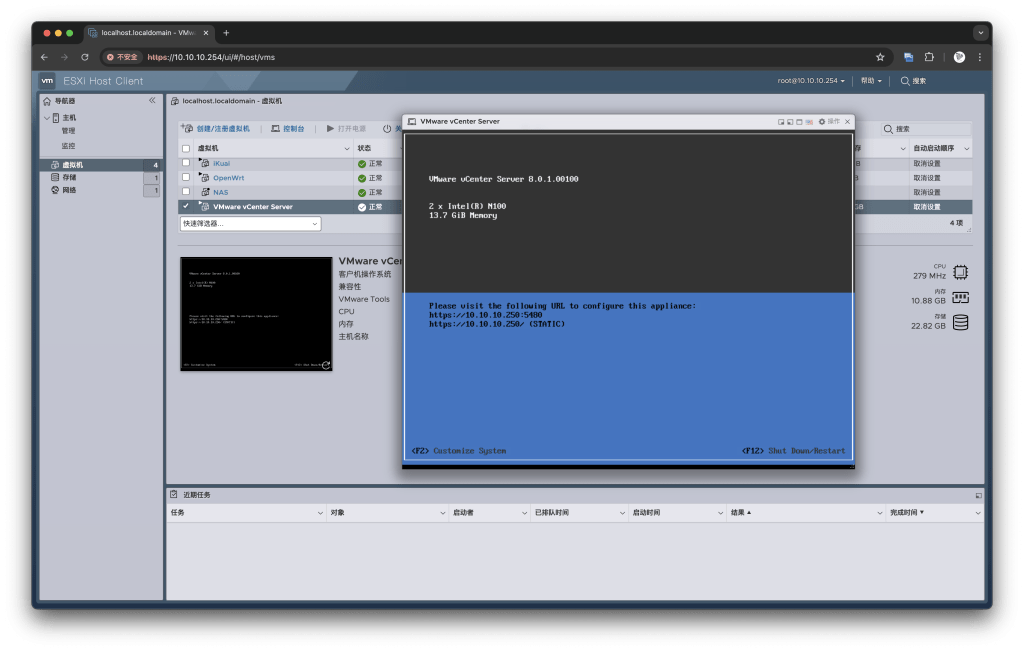This screenshot has width=1024, height=651.
Task: Click the not-secure warning chip in the address bar
Action: [122, 57]
